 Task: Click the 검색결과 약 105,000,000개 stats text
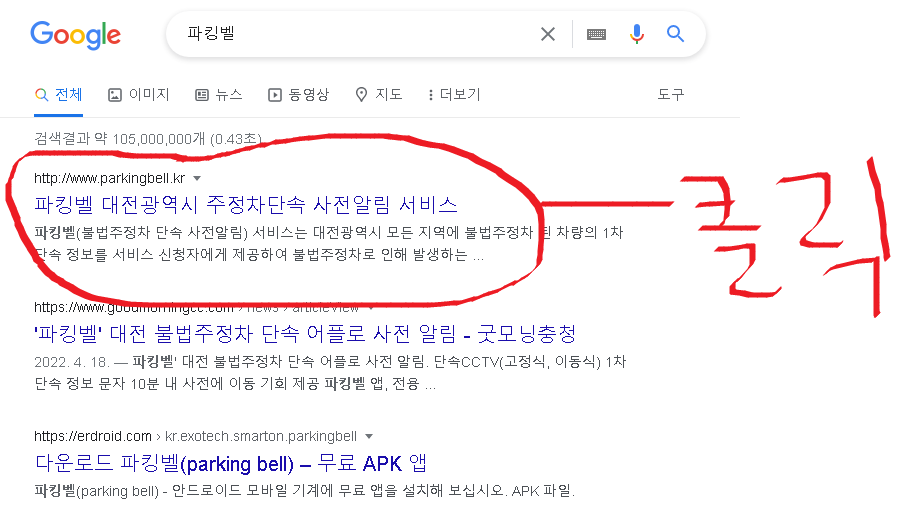147,139
